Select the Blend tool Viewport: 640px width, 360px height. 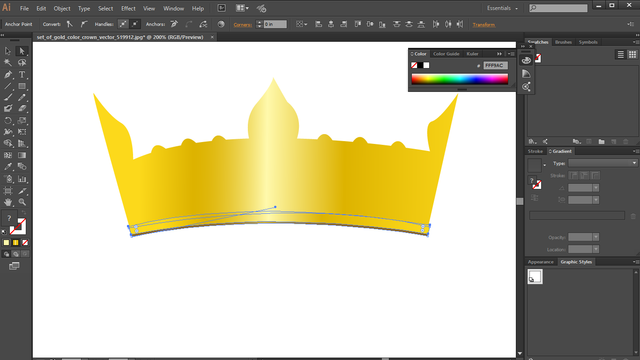coord(22,167)
